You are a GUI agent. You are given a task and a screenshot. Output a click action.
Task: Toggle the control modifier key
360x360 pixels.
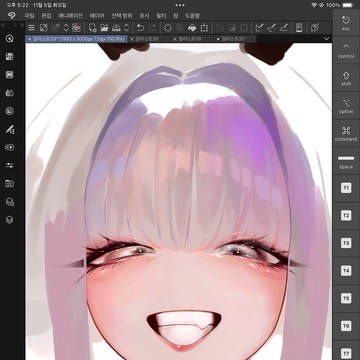point(346,50)
